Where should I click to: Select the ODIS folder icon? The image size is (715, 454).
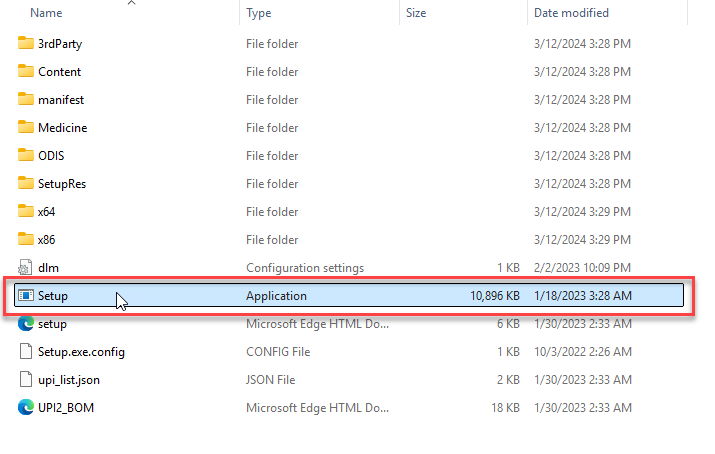click(x=26, y=156)
